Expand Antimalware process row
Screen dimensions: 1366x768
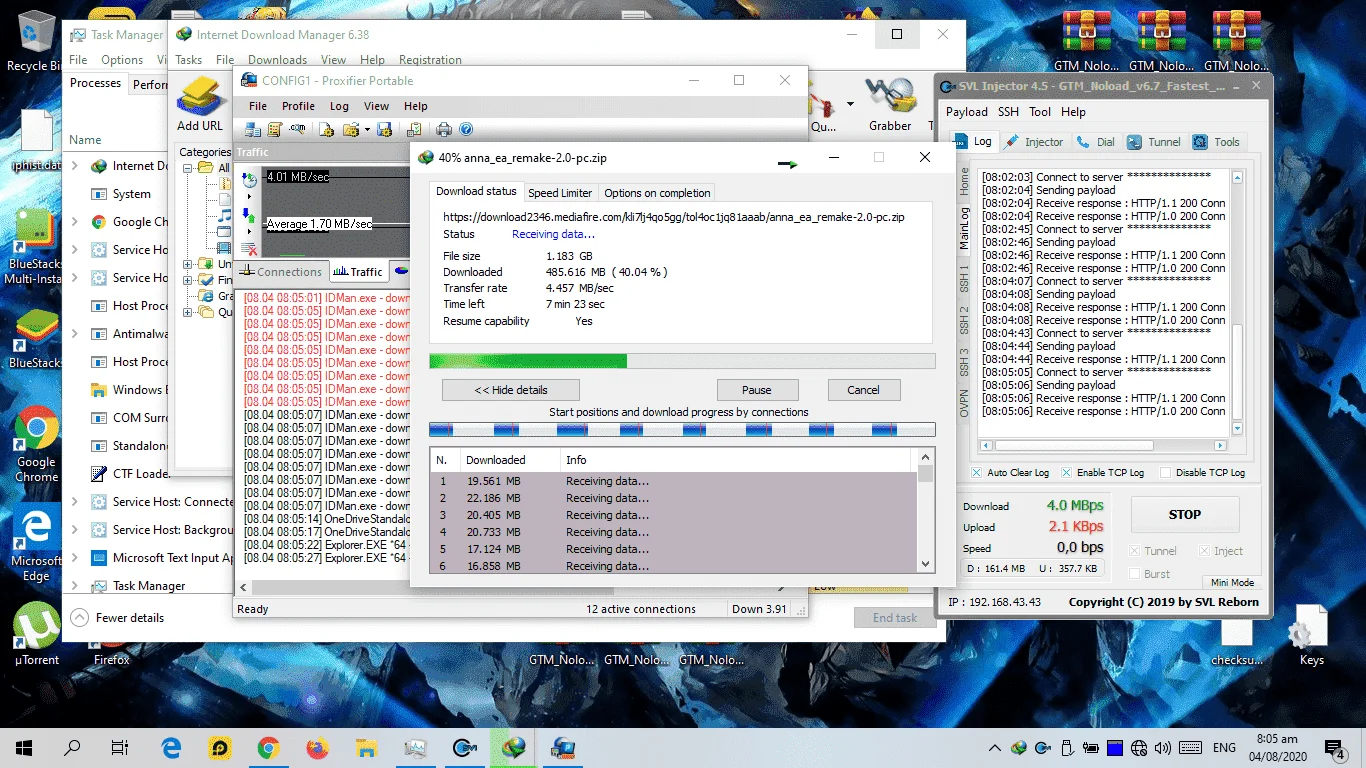[x=75, y=334]
